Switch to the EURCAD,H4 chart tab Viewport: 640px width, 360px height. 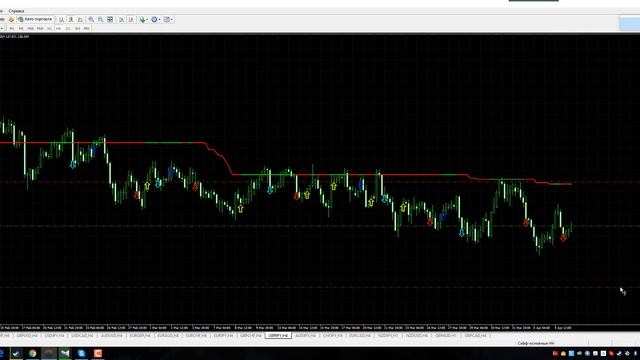(360, 336)
